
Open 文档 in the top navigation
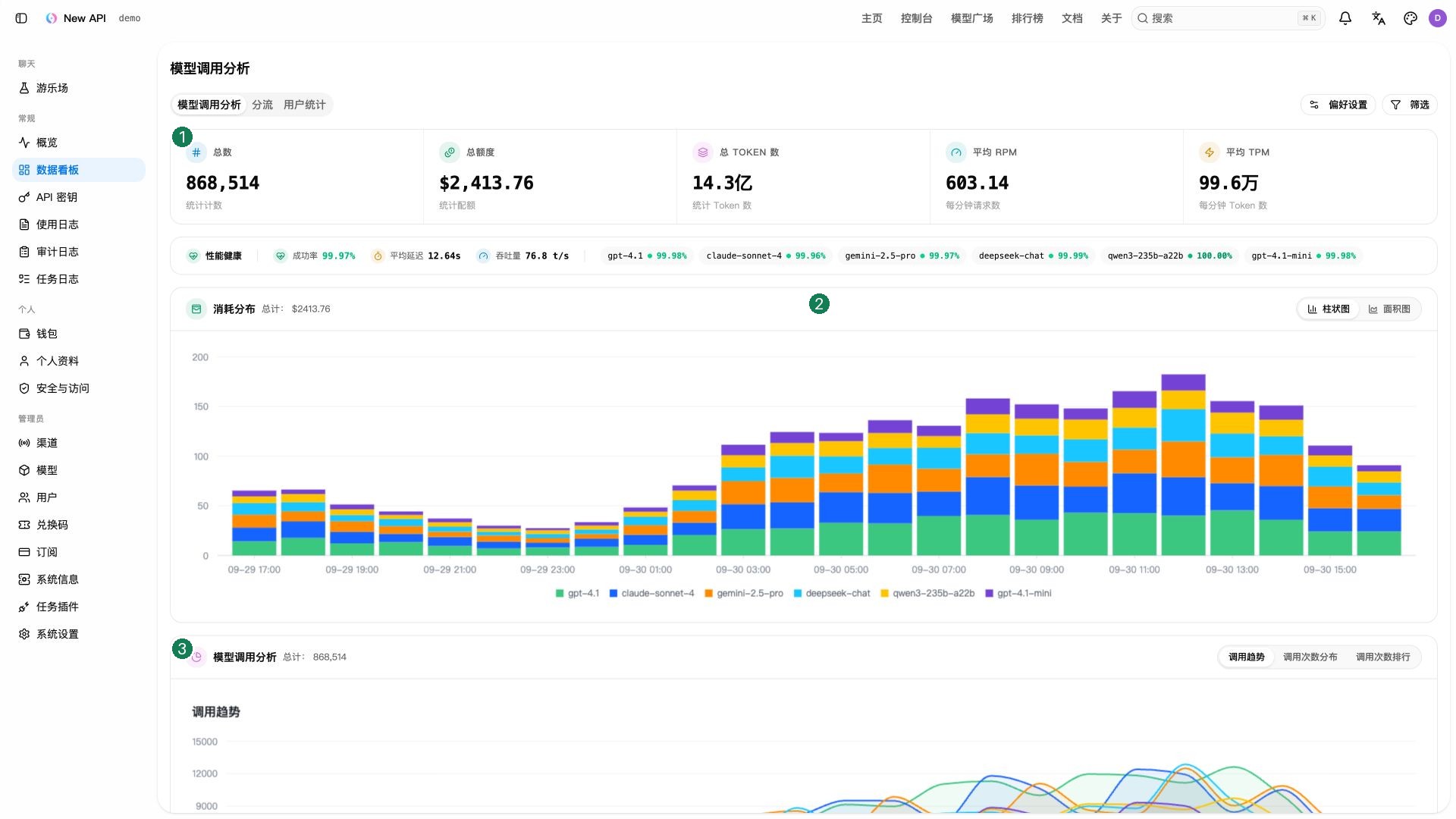1072,18
